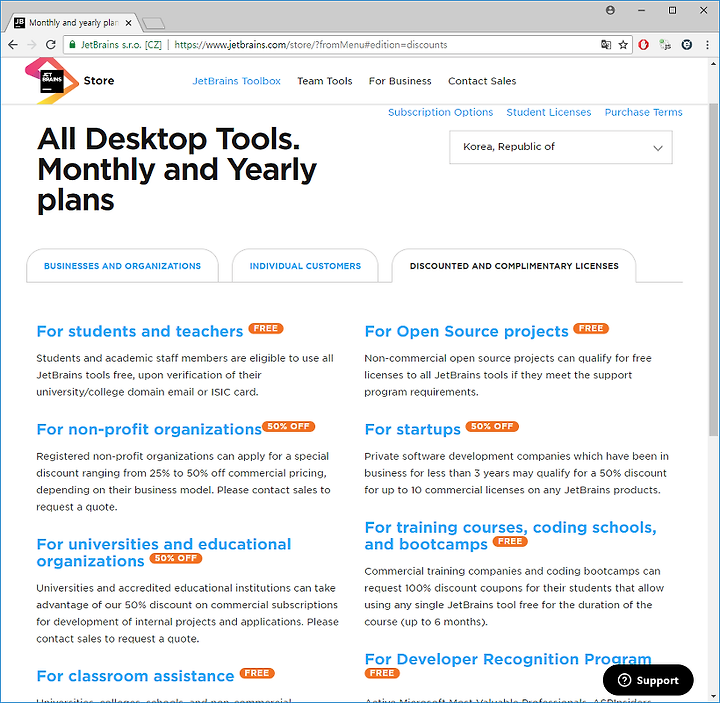Open the red Opera-style extension icon
The image size is (720, 703).
643,45
